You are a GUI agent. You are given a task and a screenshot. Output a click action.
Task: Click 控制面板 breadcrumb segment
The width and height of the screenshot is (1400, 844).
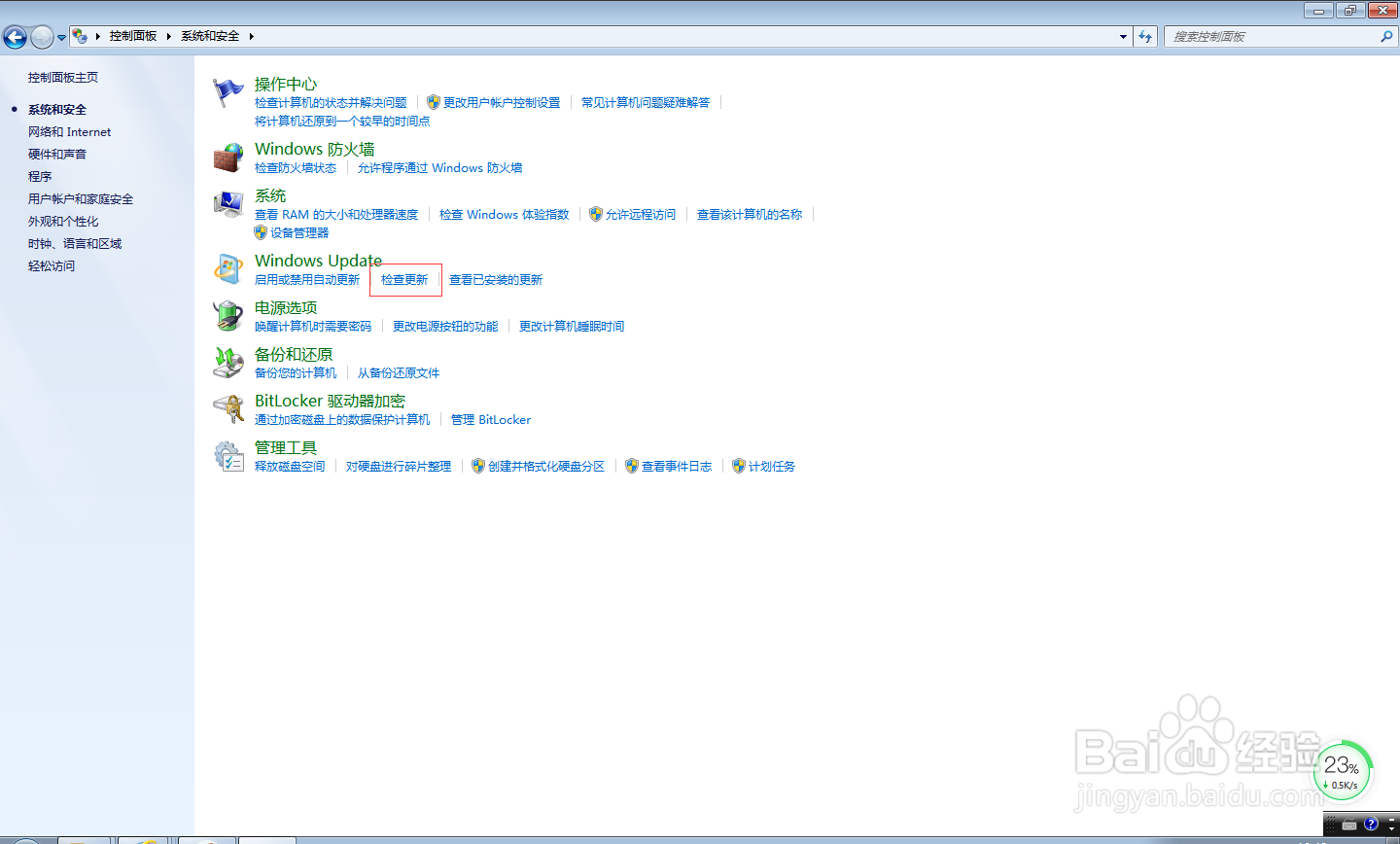(x=133, y=36)
